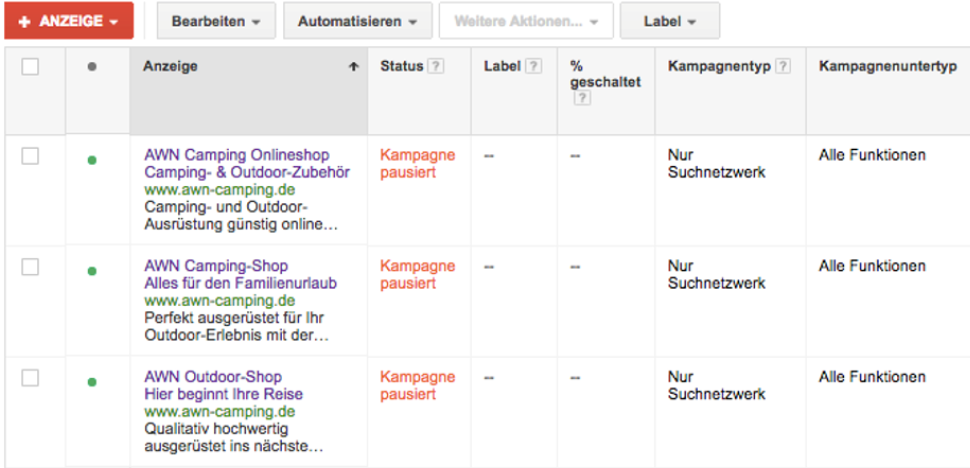Screen dimensions: 970x468
Task: Click the Kampagnenuntertyp column header
Action: pyautogui.click(x=888, y=66)
